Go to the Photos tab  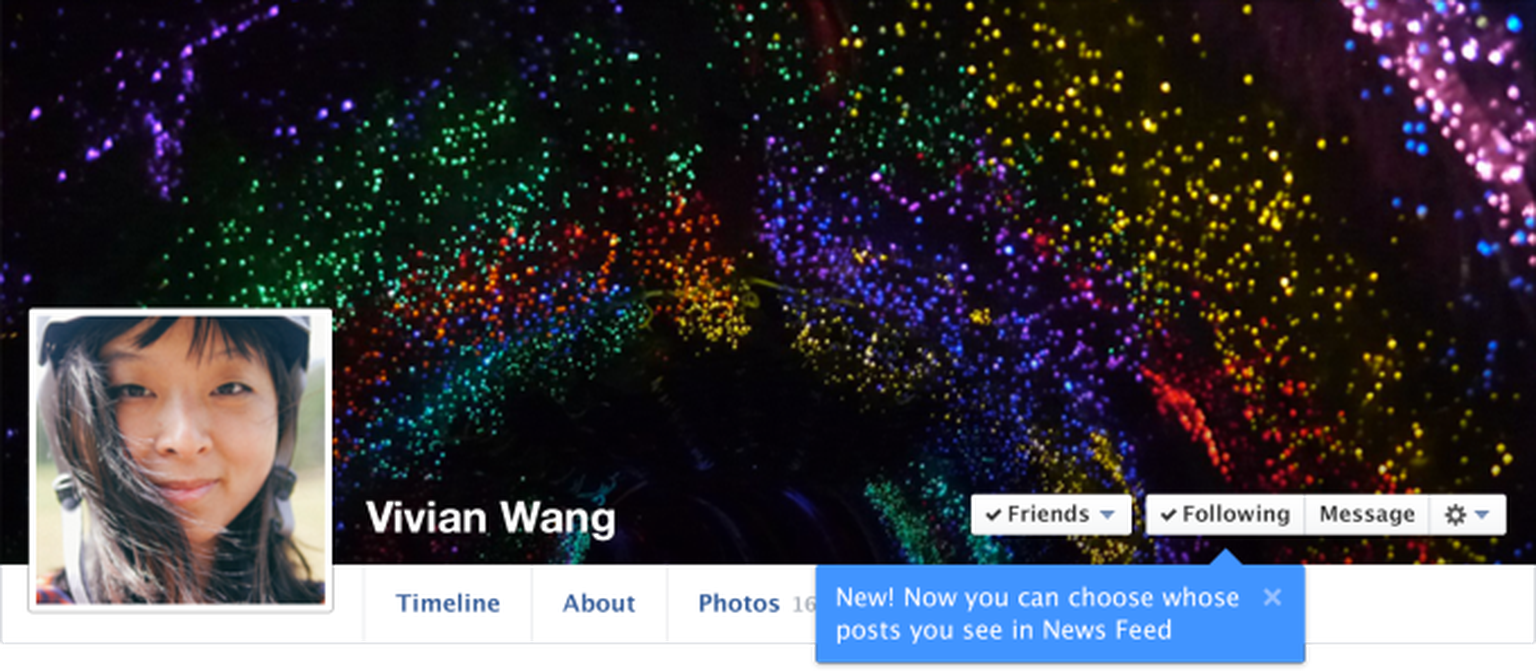click(x=738, y=603)
